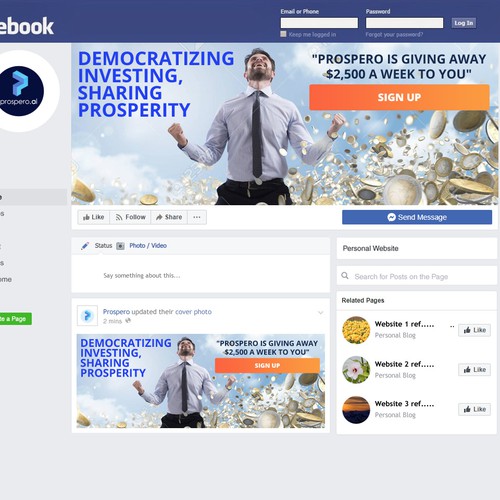
Task: Click the Log In button
Action: pos(464,23)
